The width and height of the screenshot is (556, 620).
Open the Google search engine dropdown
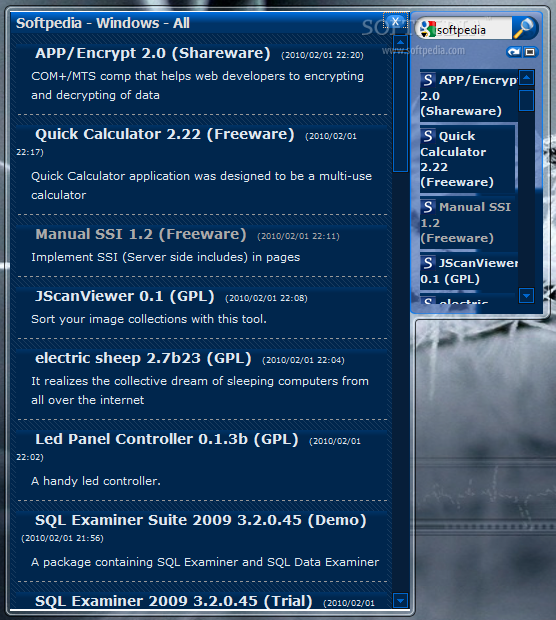tap(427, 29)
